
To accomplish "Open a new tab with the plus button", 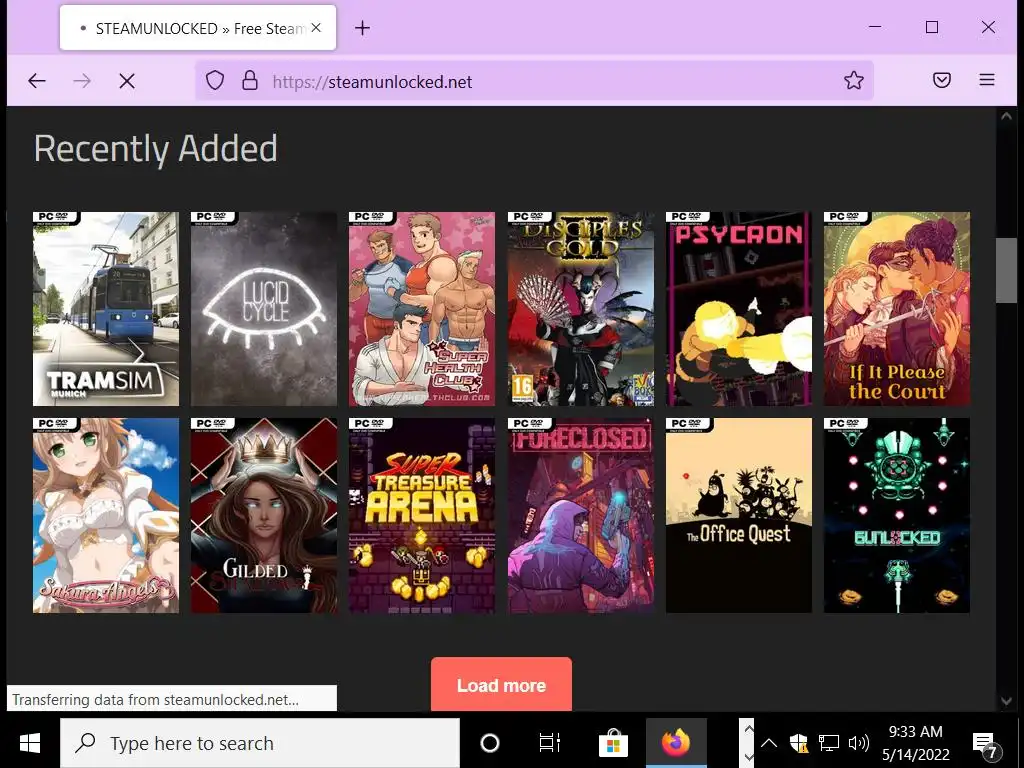I will pyautogui.click(x=362, y=28).
